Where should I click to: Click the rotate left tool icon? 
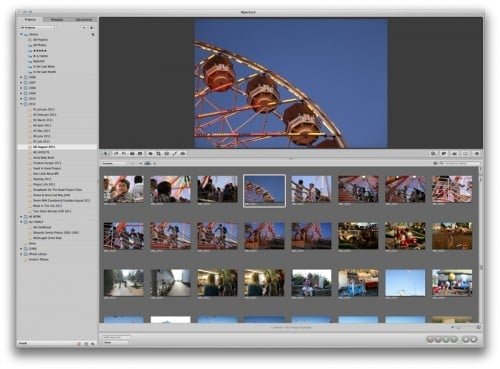[116, 154]
